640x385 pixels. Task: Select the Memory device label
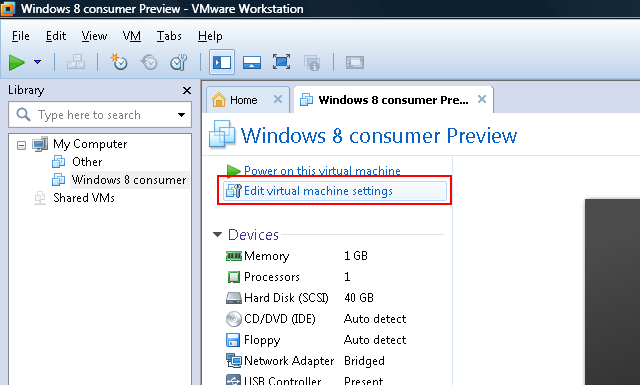tap(267, 256)
